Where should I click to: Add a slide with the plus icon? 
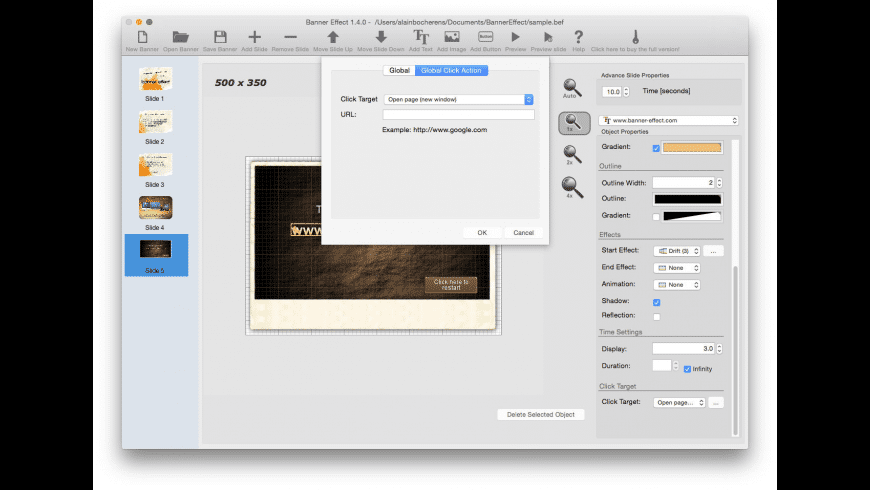pyautogui.click(x=255, y=37)
